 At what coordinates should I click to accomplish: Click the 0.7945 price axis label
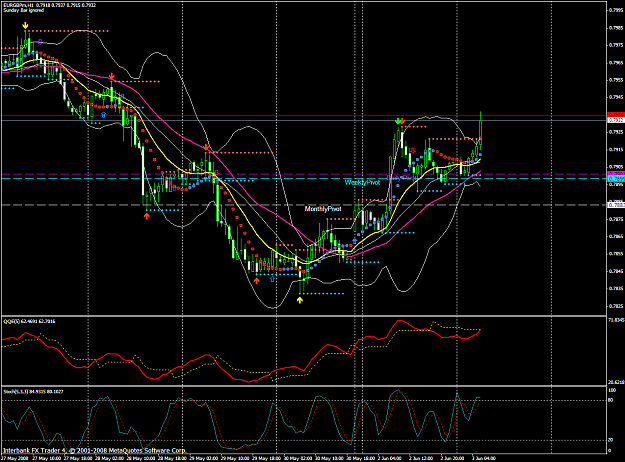pos(616,97)
